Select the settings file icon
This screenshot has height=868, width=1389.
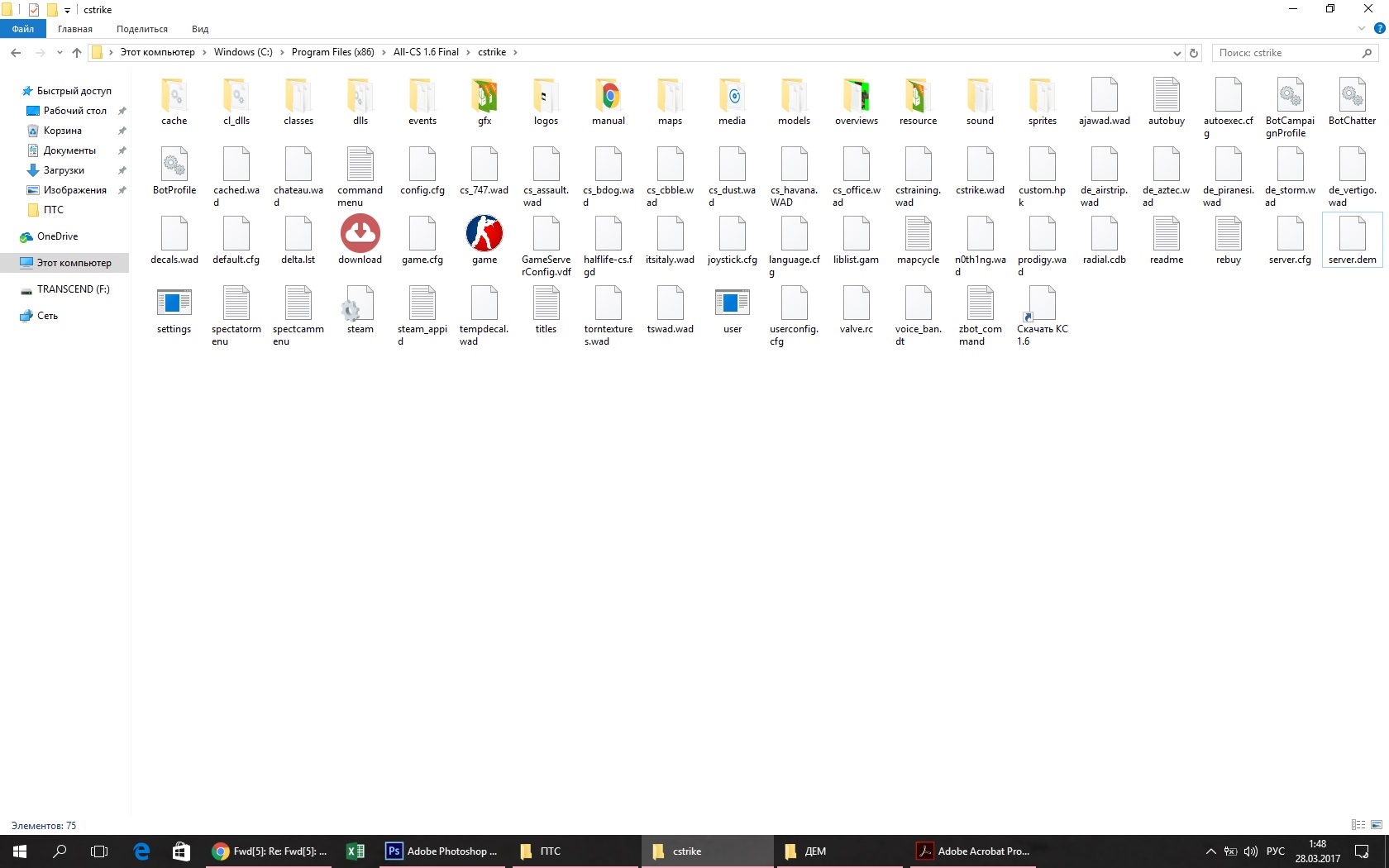tap(174, 303)
